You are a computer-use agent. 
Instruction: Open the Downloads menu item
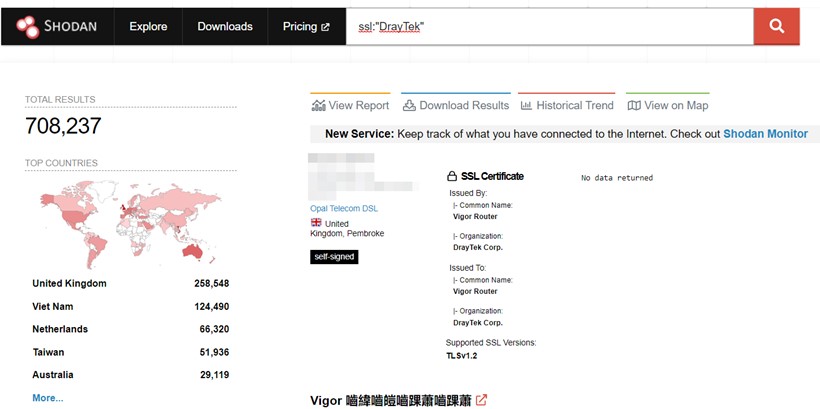(225, 26)
